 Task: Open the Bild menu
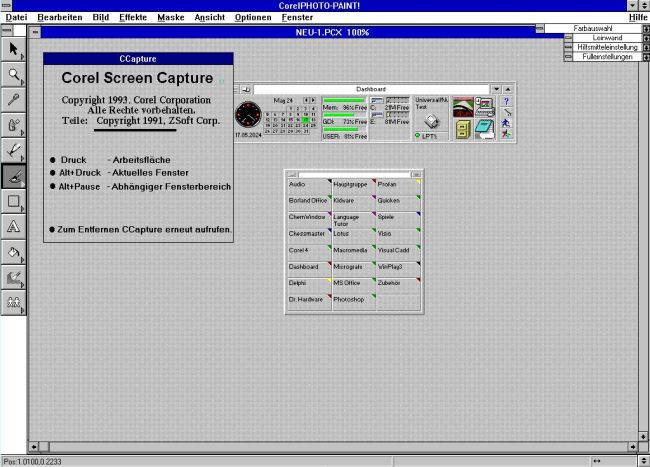[101, 17]
